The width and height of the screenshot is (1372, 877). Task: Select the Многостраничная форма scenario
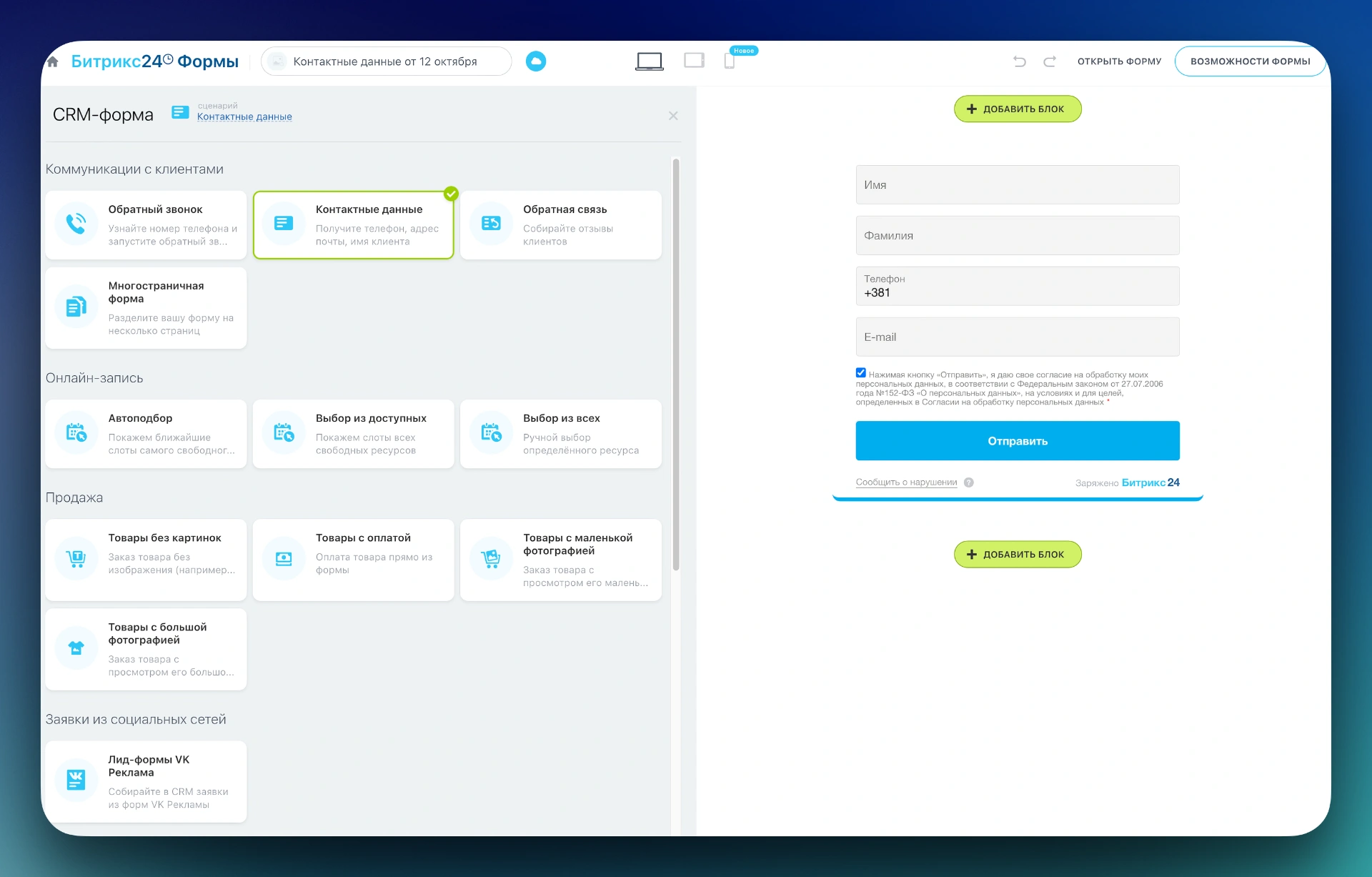tap(146, 307)
